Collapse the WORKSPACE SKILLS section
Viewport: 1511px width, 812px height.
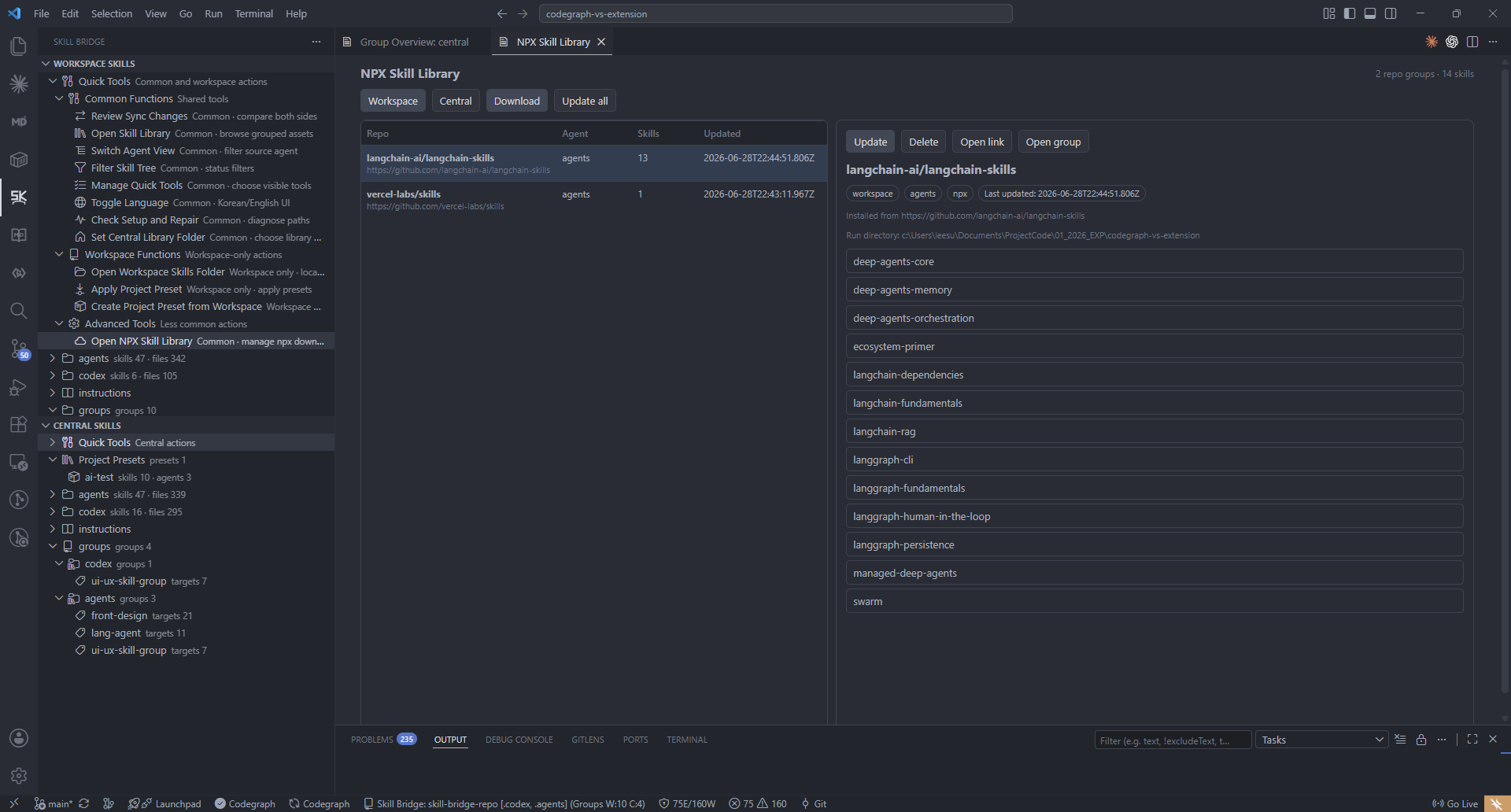[46, 64]
